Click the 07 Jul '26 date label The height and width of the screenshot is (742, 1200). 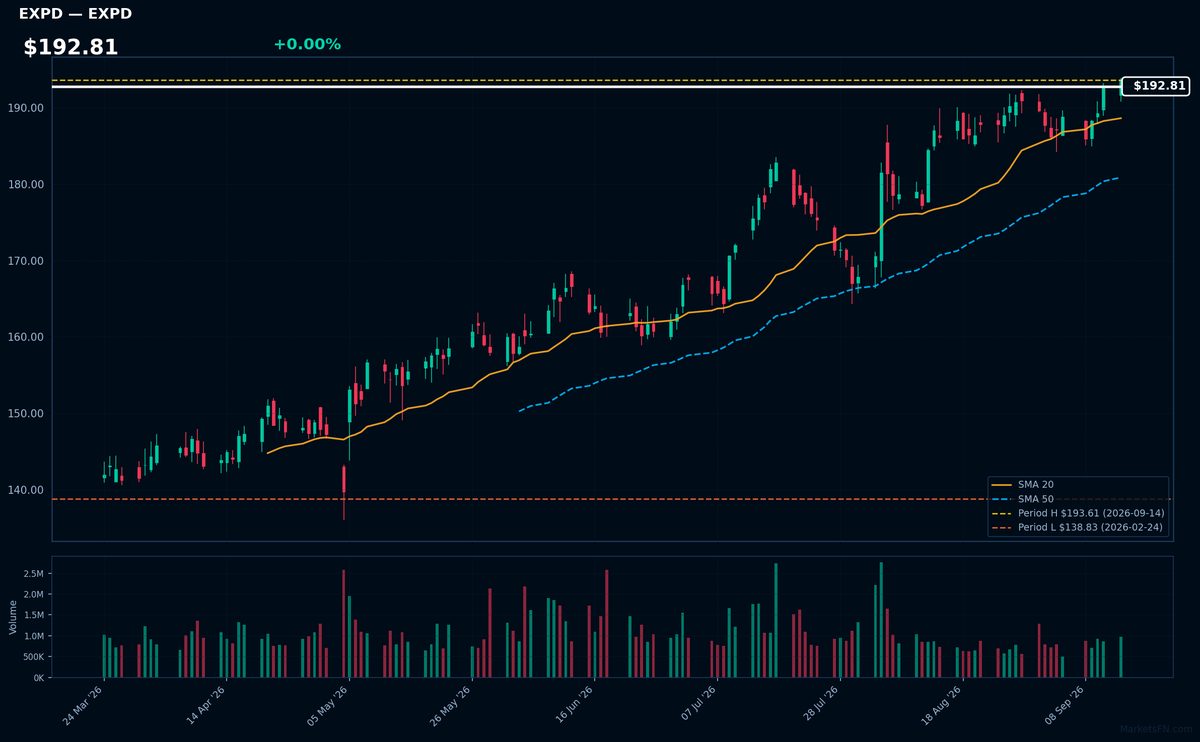(x=695, y=705)
